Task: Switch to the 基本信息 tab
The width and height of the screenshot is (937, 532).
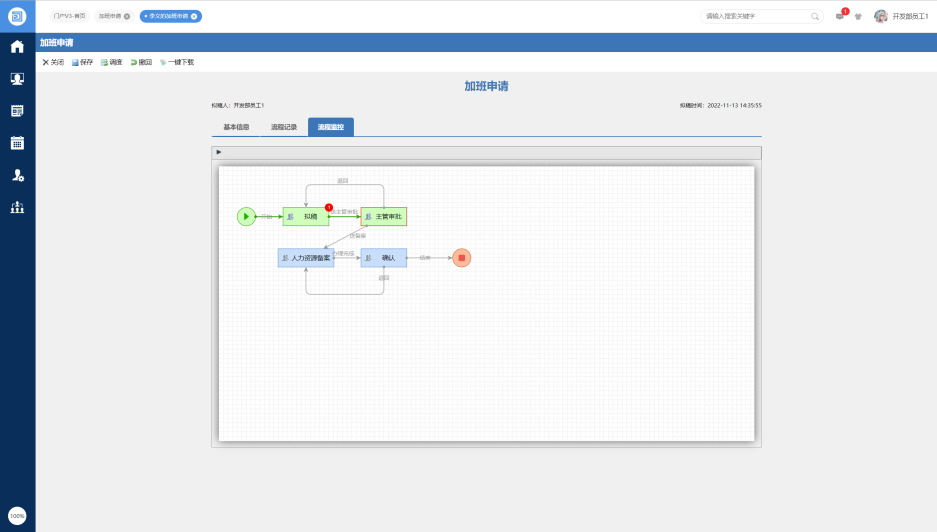Action: click(x=236, y=127)
